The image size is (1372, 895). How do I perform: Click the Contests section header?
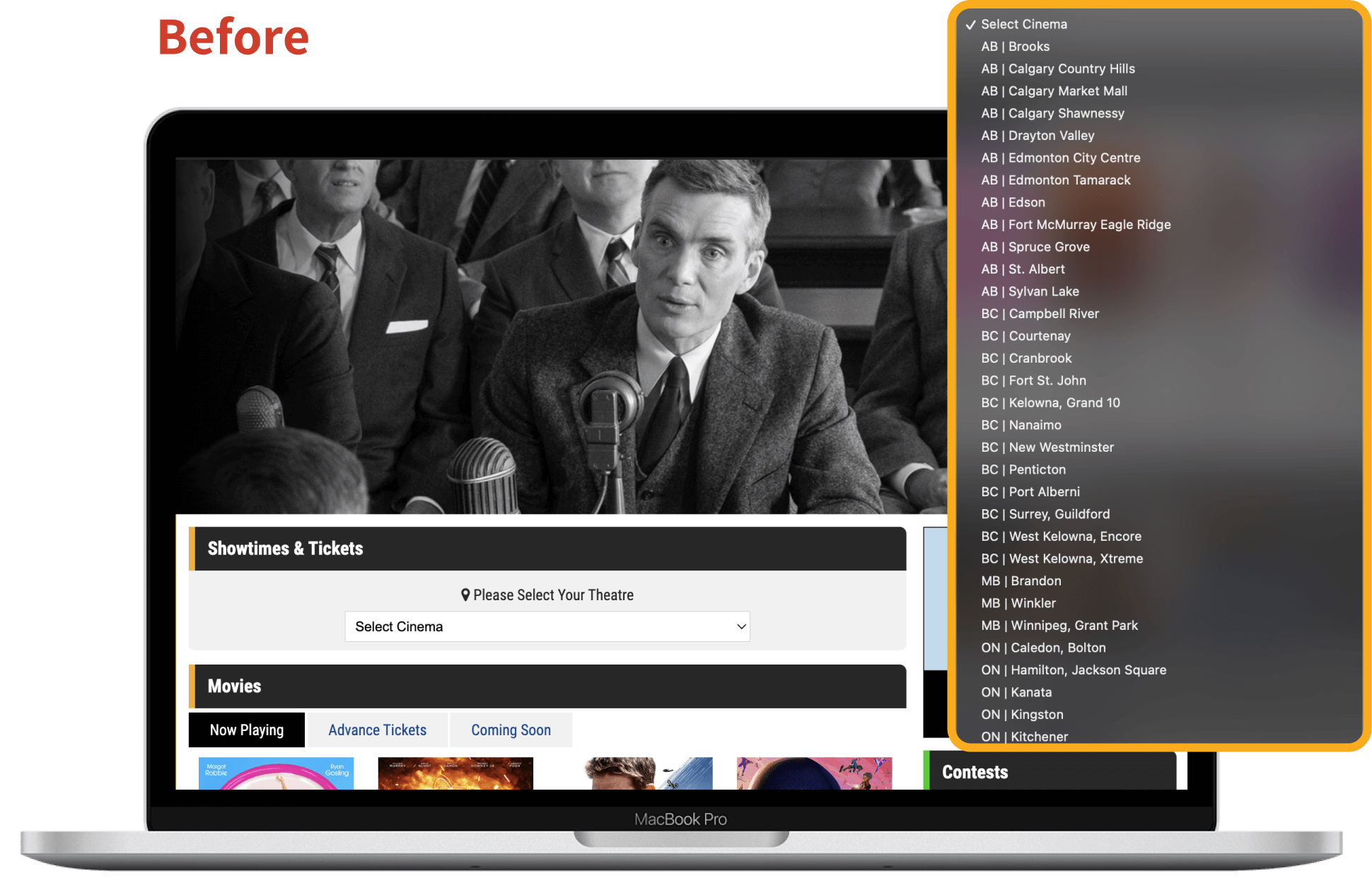tap(1050, 771)
